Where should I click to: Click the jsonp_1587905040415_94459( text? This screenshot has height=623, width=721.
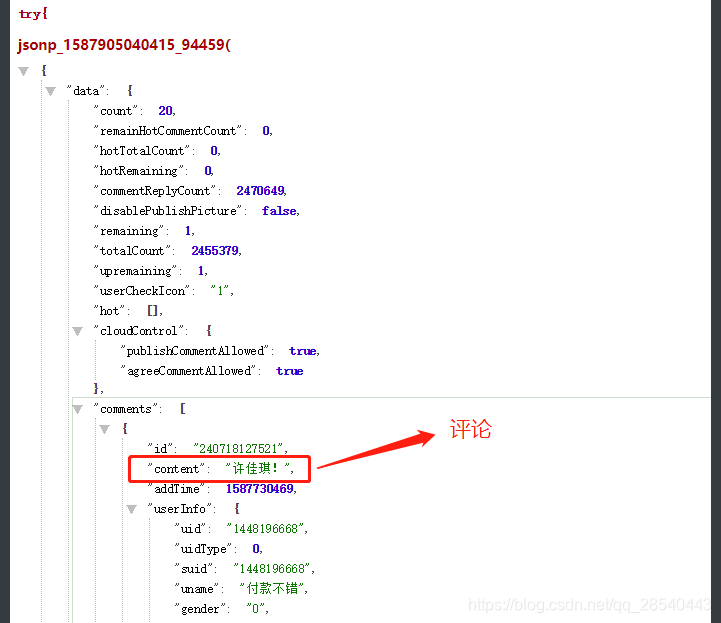[124, 45]
